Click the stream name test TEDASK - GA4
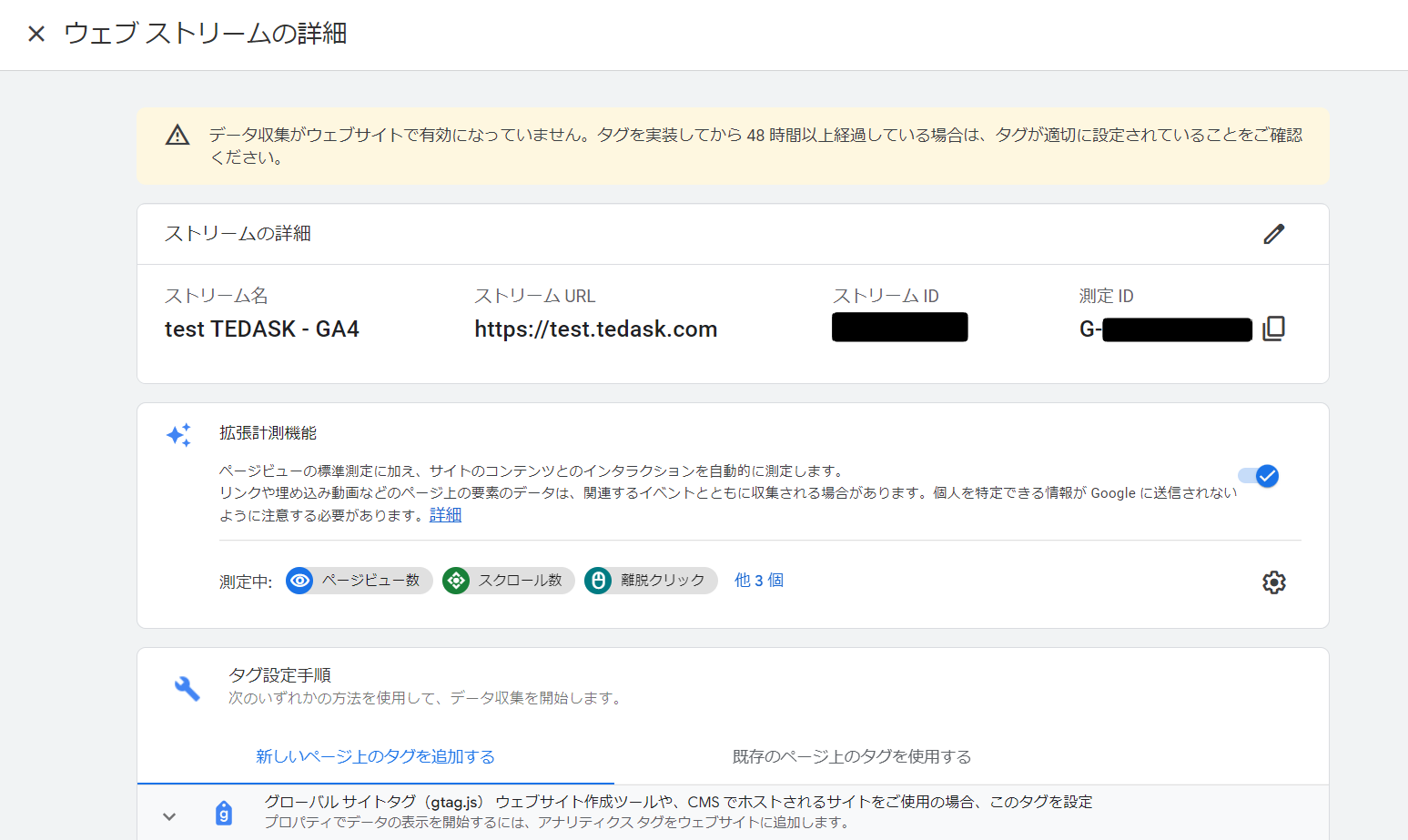The image size is (1408, 840). pos(262,329)
